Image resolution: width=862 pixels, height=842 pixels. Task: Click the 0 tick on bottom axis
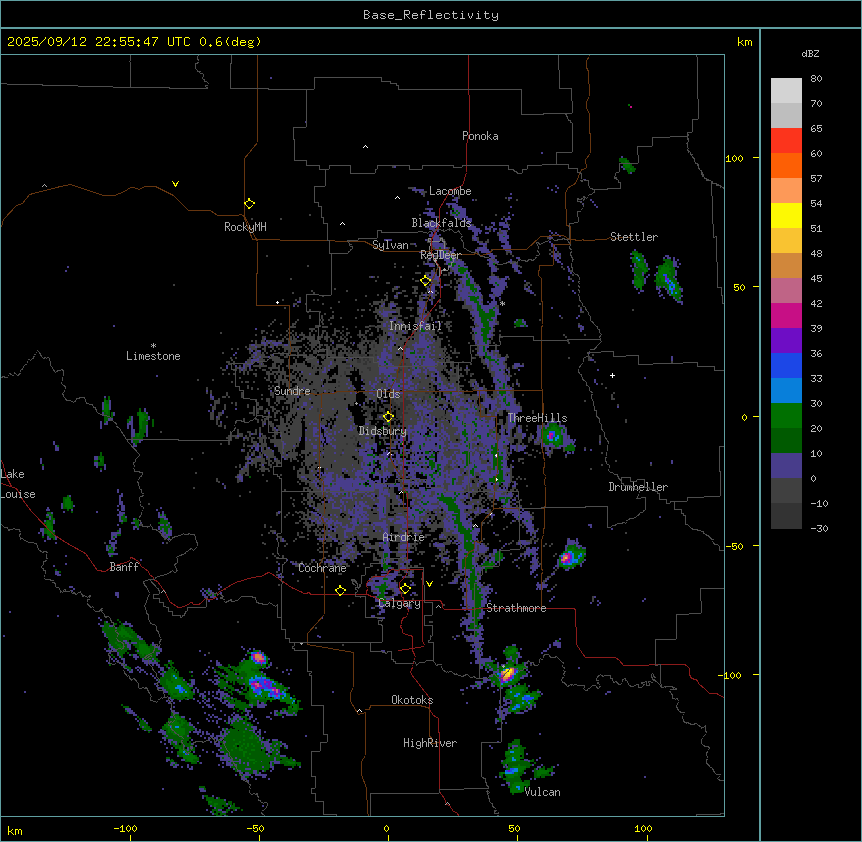tap(386, 828)
